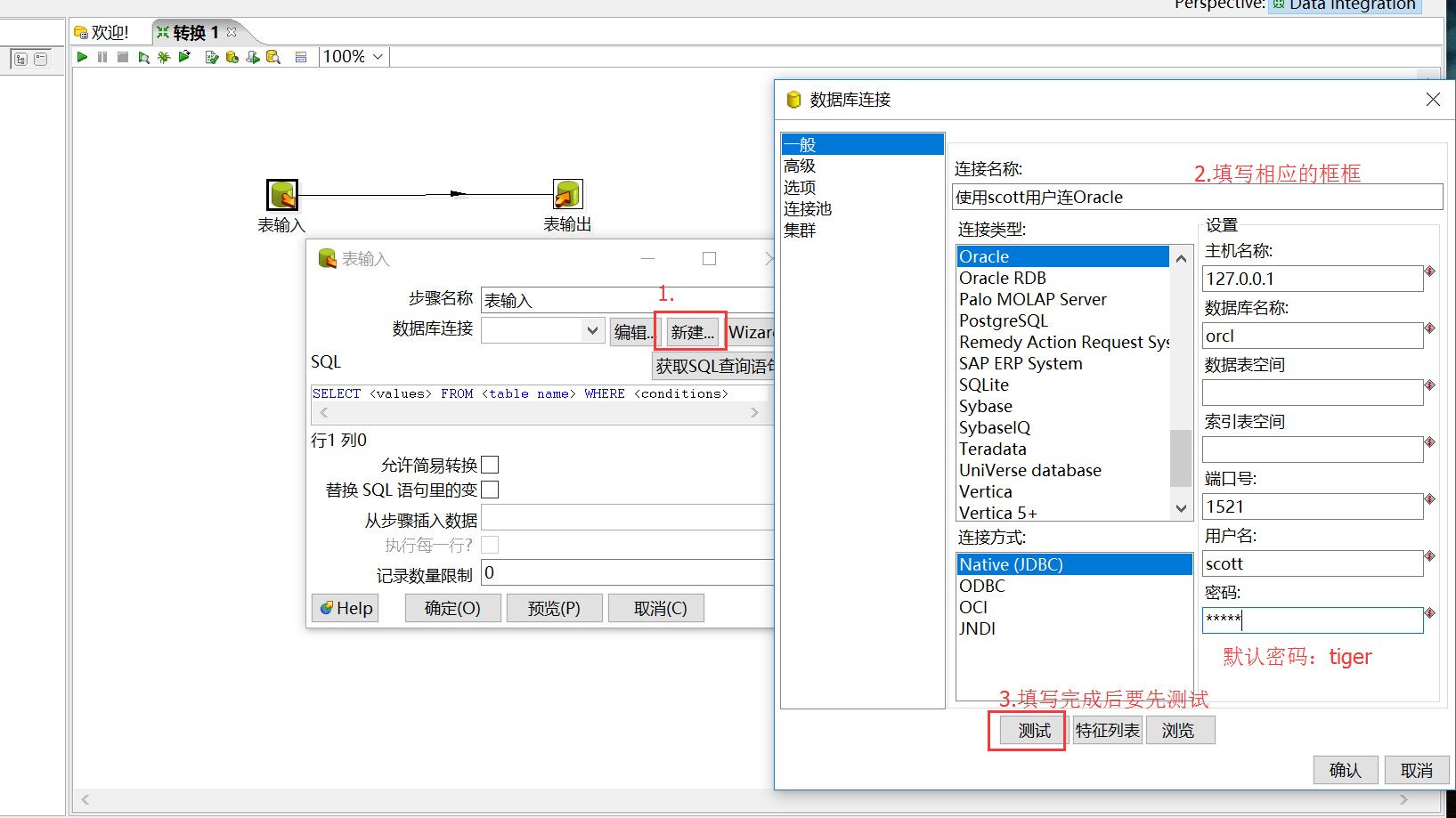Select 高级 in the connection settings list
1456x818 pixels.
(799, 166)
